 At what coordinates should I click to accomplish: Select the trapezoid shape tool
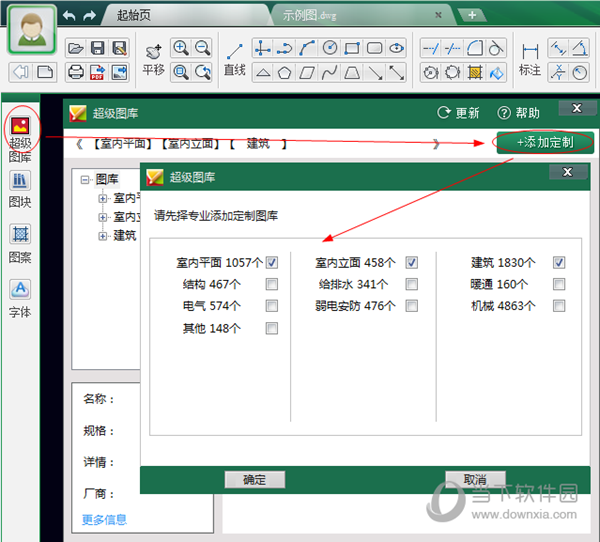(352, 72)
